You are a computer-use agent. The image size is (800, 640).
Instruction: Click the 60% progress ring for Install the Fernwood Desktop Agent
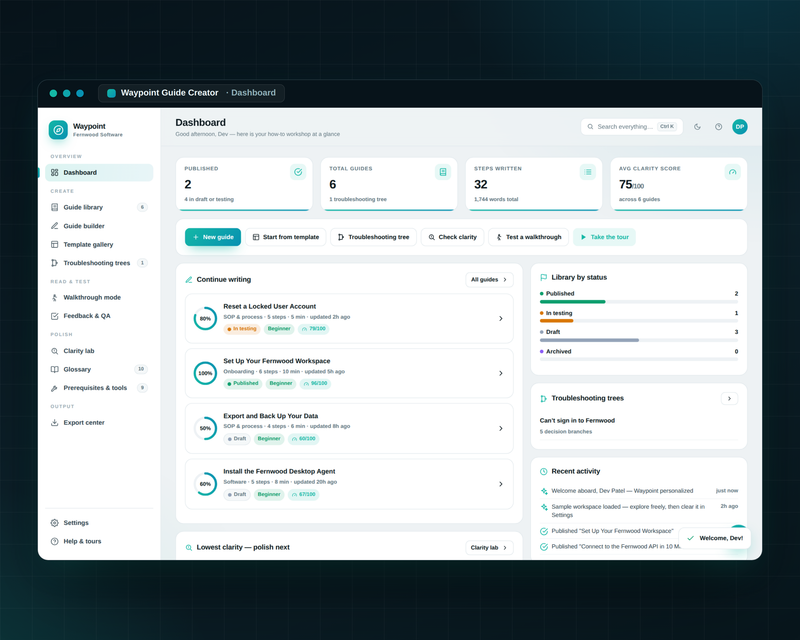coord(205,484)
